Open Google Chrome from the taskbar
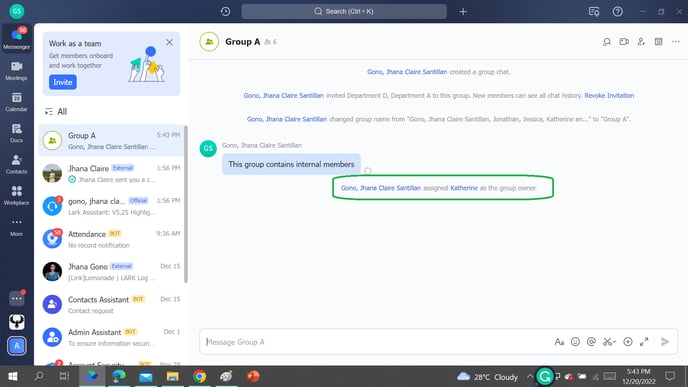Screen dimensions: 688x387 coord(200,376)
